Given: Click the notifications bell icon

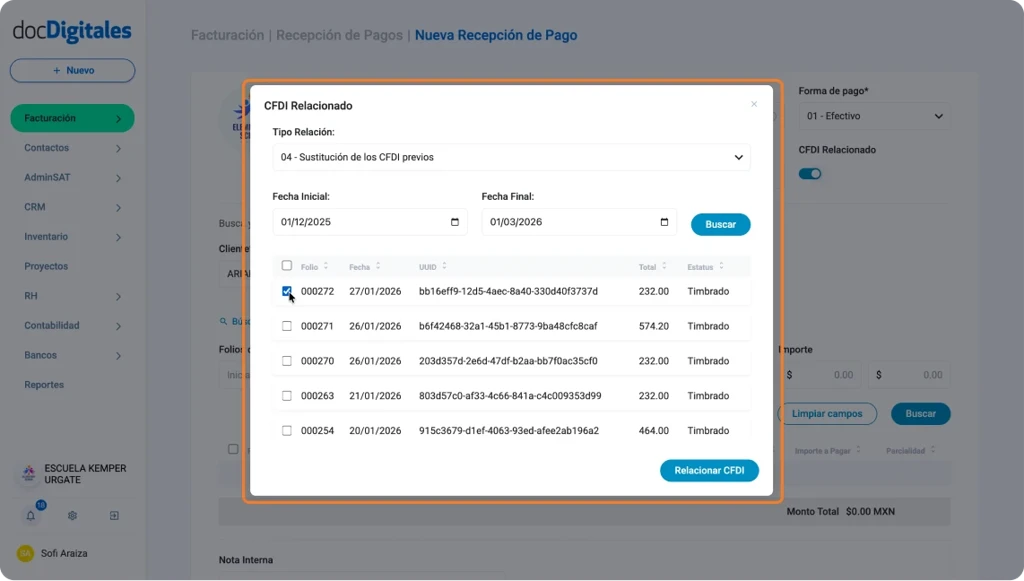Looking at the screenshot, I should [30, 516].
